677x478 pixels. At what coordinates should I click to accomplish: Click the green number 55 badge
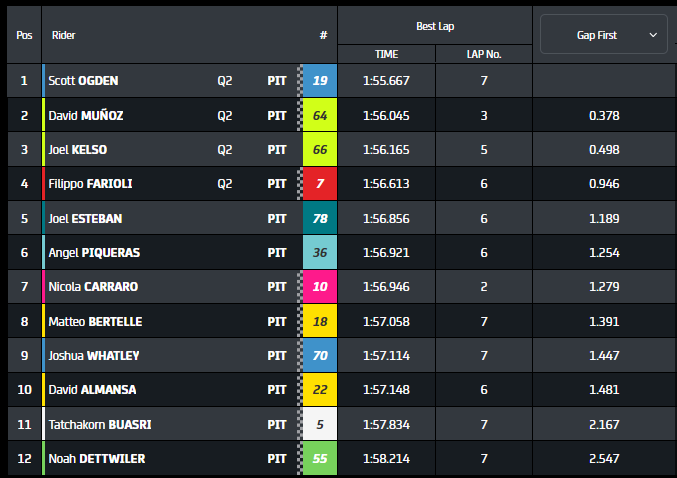320,459
